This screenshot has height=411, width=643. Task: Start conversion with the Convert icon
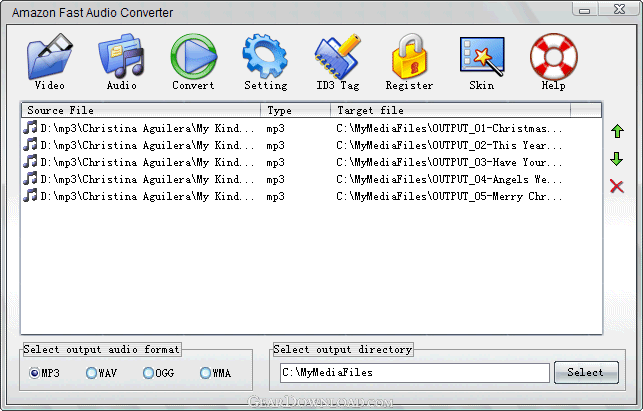(194, 57)
